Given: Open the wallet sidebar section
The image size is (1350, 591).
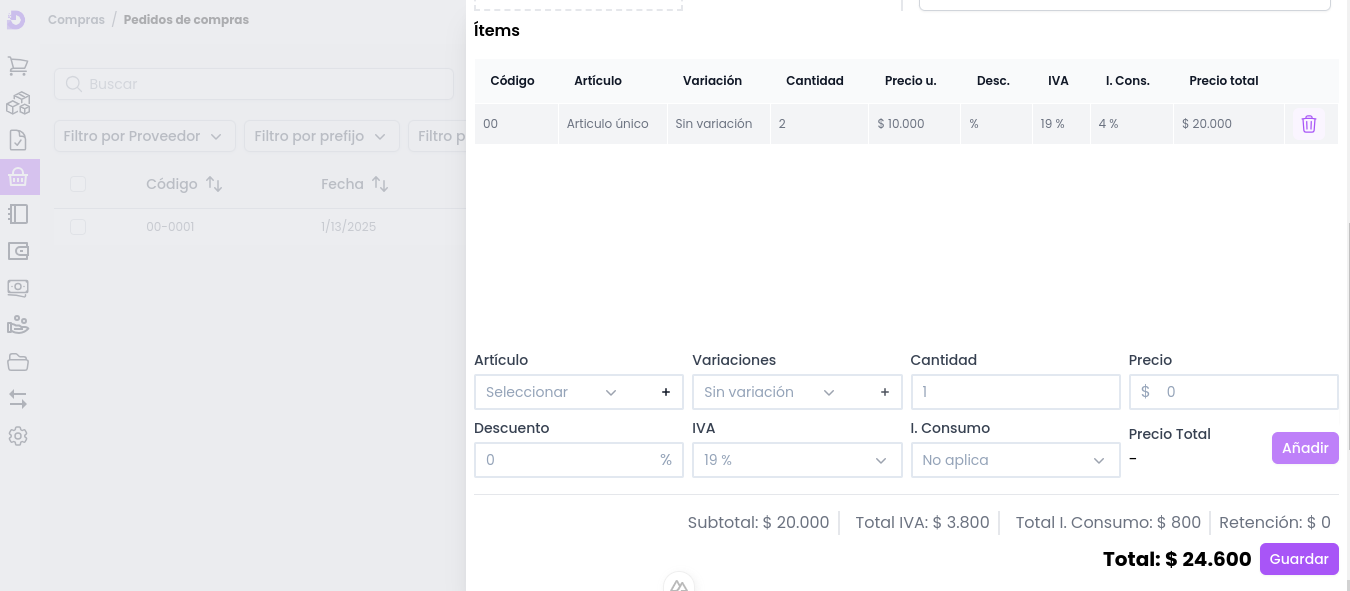Looking at the screenshot, I should click(18, 251).
